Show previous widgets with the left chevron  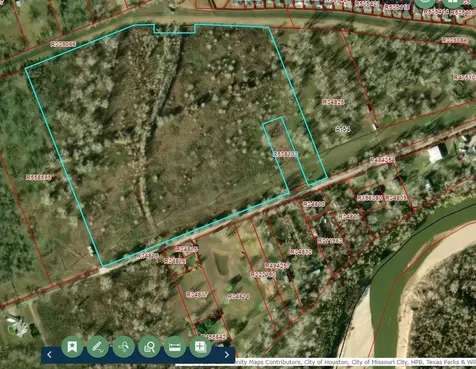pos(49,355)
